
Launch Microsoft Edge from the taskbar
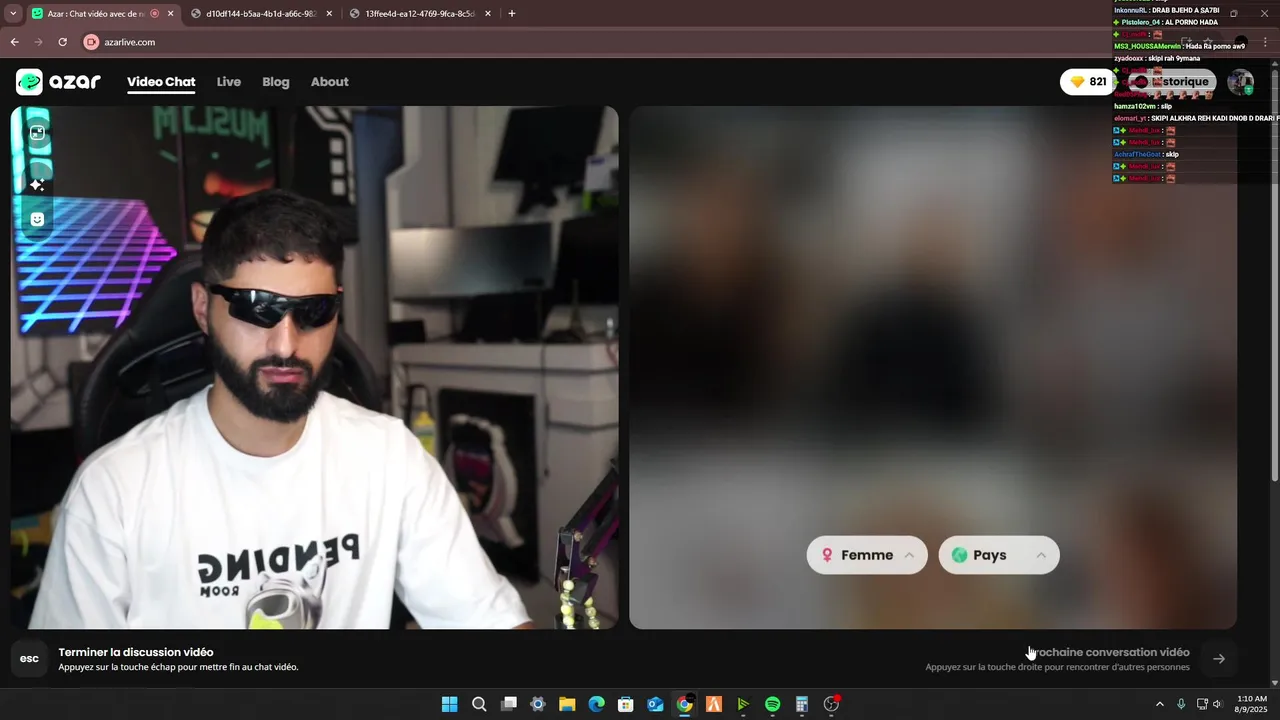point(596,704)
